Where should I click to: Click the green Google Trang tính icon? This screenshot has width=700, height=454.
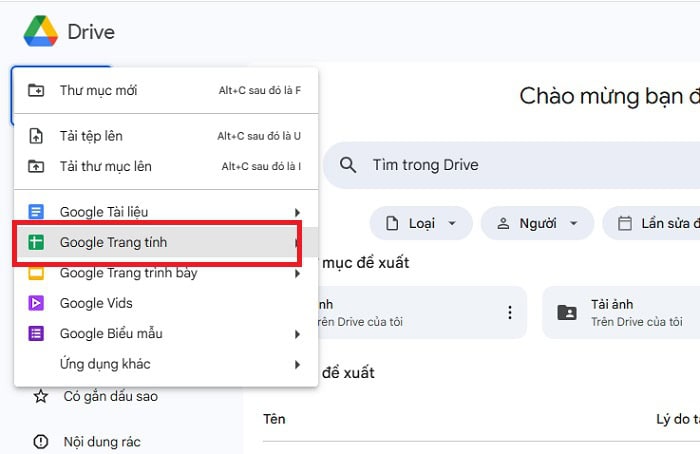tap(37, 243)
